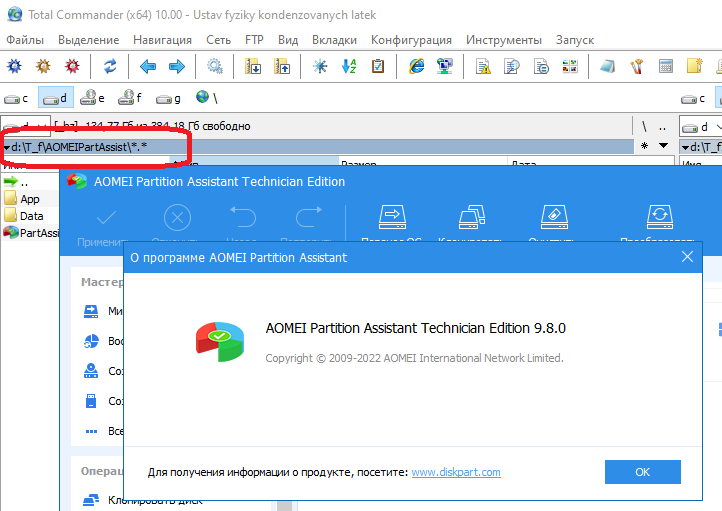The height and width of the screenshot is (511, 722).
Task: Click the OS migration disk icon in AOMEI toolbar
Action: point(391,217)
